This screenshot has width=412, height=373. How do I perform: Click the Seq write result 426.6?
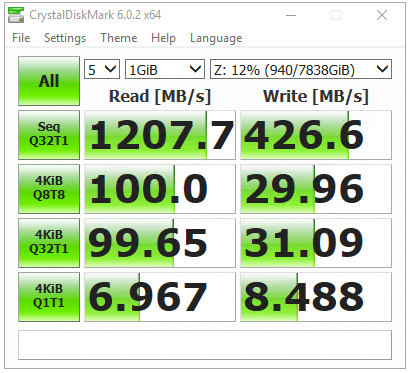coord(316,135)
